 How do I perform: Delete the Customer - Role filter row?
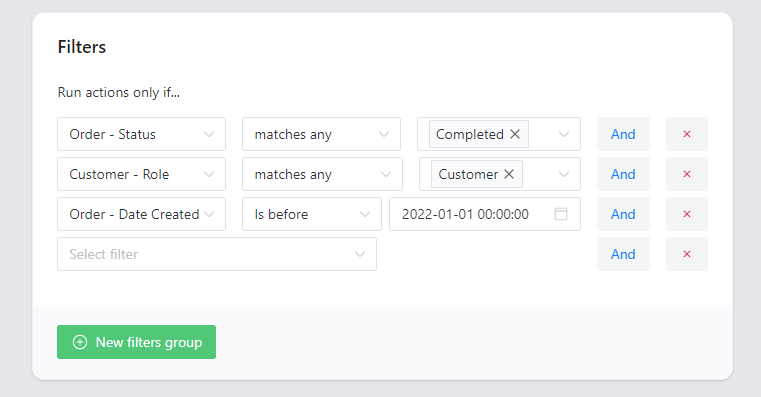coord(687,174)
